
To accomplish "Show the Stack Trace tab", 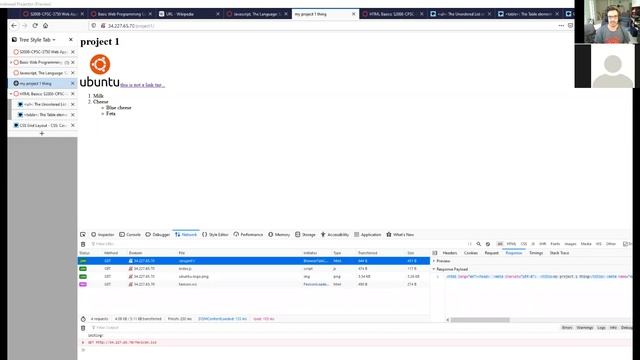I will tap(559, 253).
